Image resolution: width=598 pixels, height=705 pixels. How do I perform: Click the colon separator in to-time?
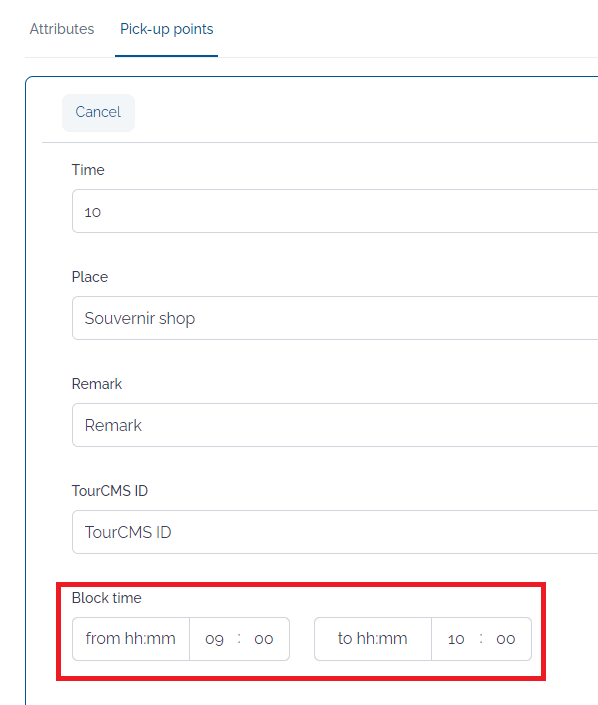481,638
